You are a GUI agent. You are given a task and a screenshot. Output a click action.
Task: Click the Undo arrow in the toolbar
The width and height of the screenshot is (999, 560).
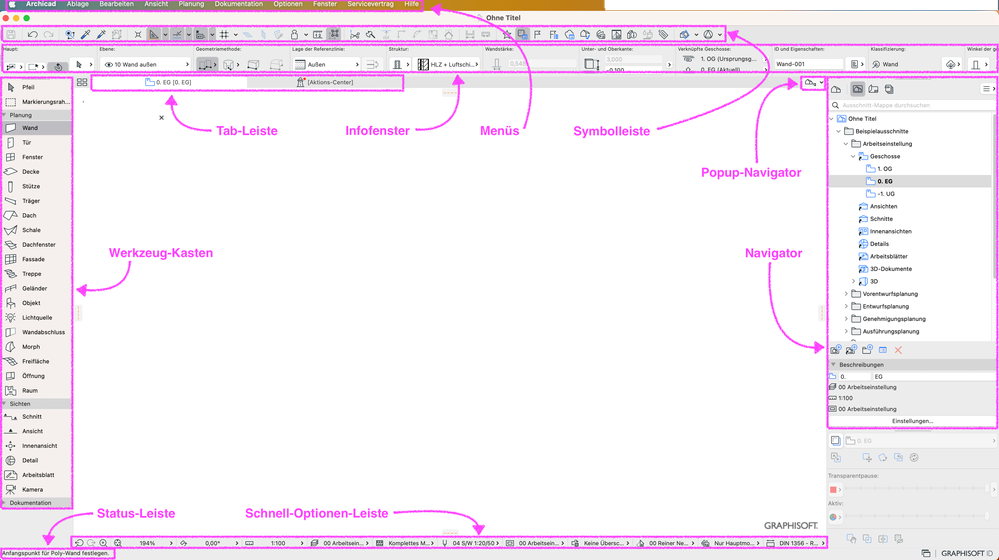[32, 34]
